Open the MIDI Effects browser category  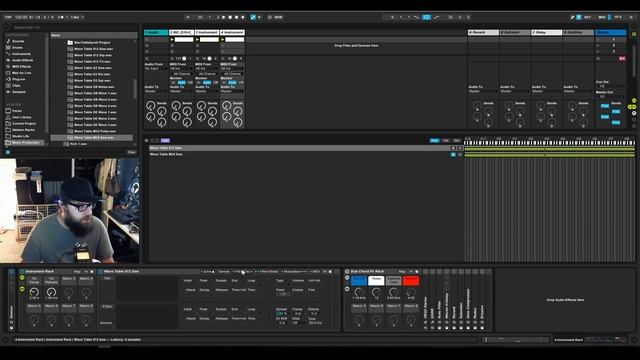tap(21, 67)
